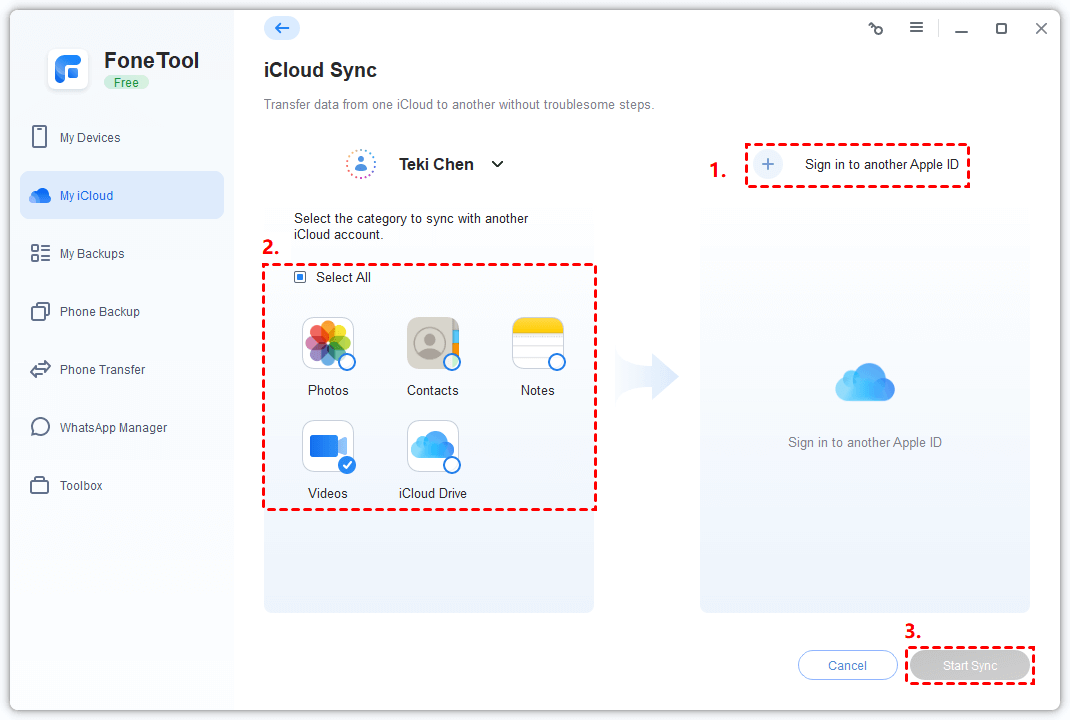1070x720 pixels.
Task: Click the large iCloud icon in target panel
Action: click(x=865, y=382)
